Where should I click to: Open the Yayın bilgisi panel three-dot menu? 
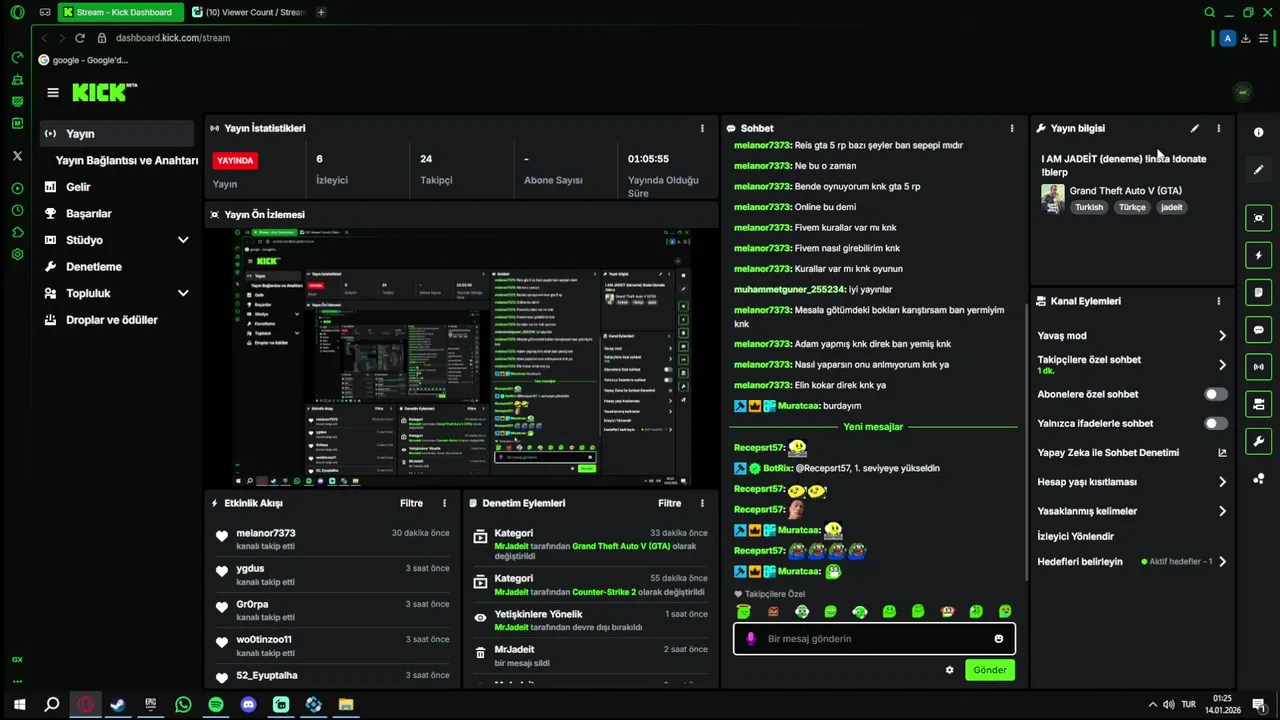pyautogui.click(x=1218, y=128)
